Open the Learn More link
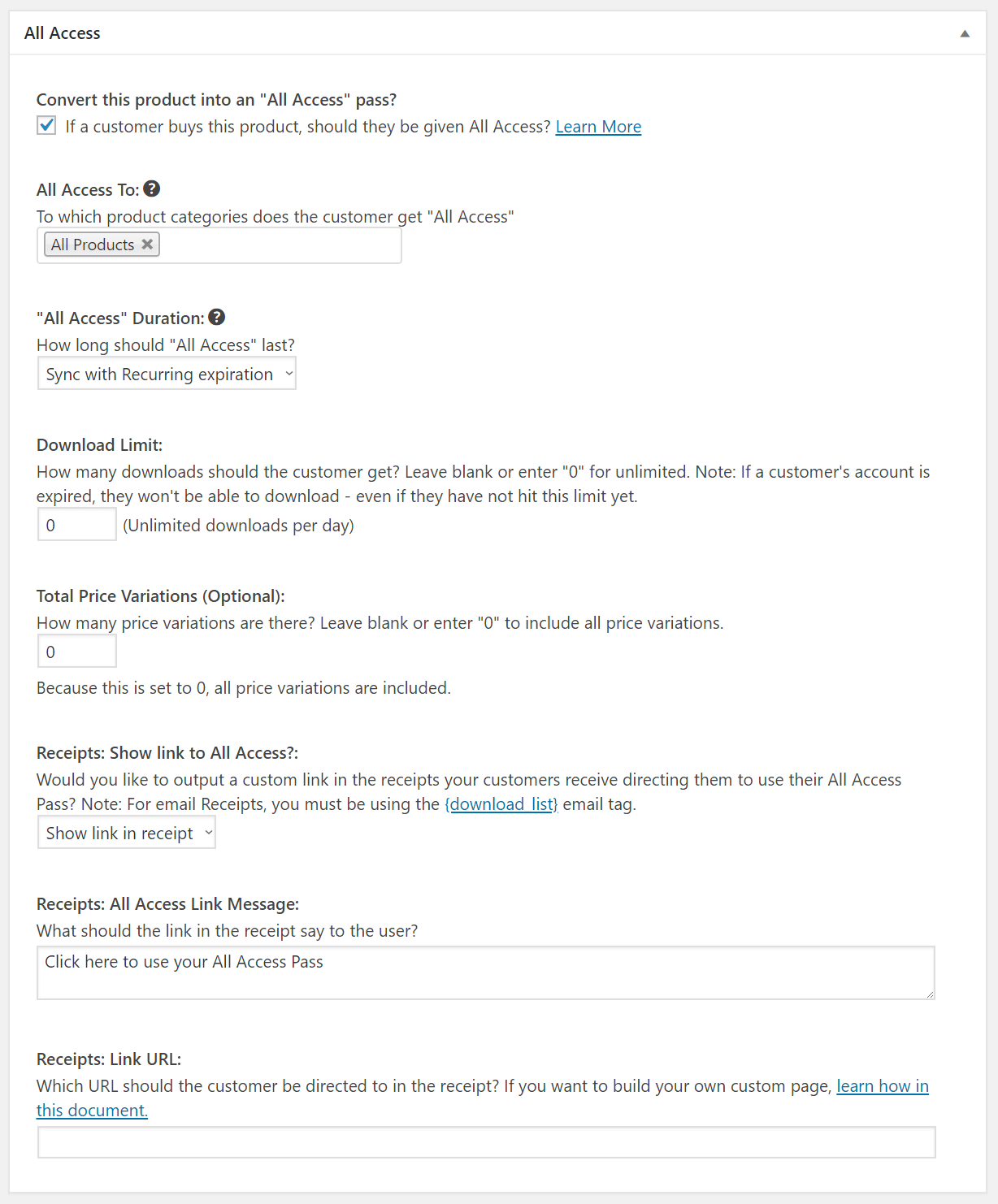 click(598, 127)
